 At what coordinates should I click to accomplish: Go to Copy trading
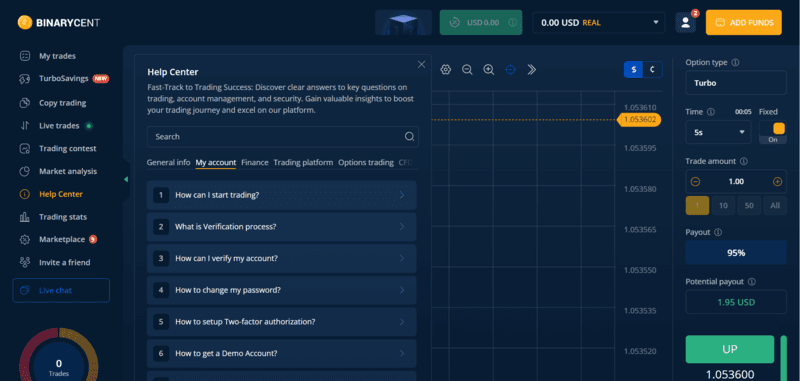pos(53,103)
